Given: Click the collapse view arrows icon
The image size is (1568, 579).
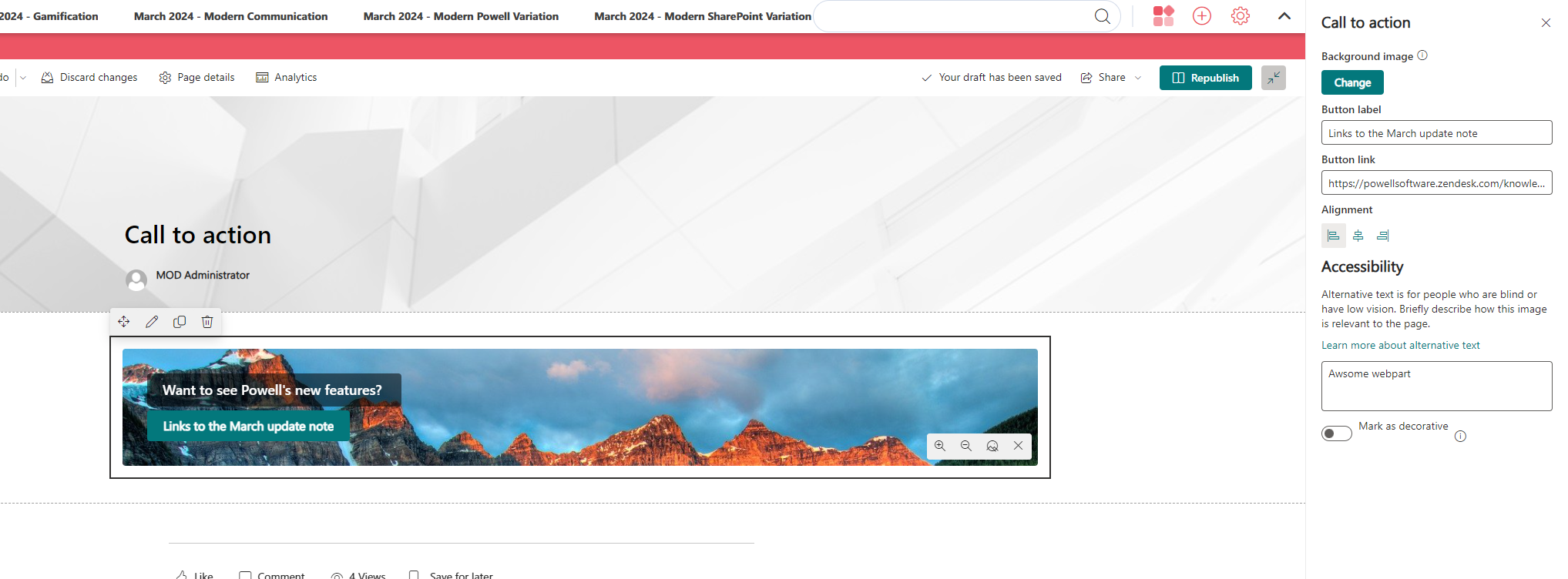Looking at the screenshot, I should pos(1274,78).
